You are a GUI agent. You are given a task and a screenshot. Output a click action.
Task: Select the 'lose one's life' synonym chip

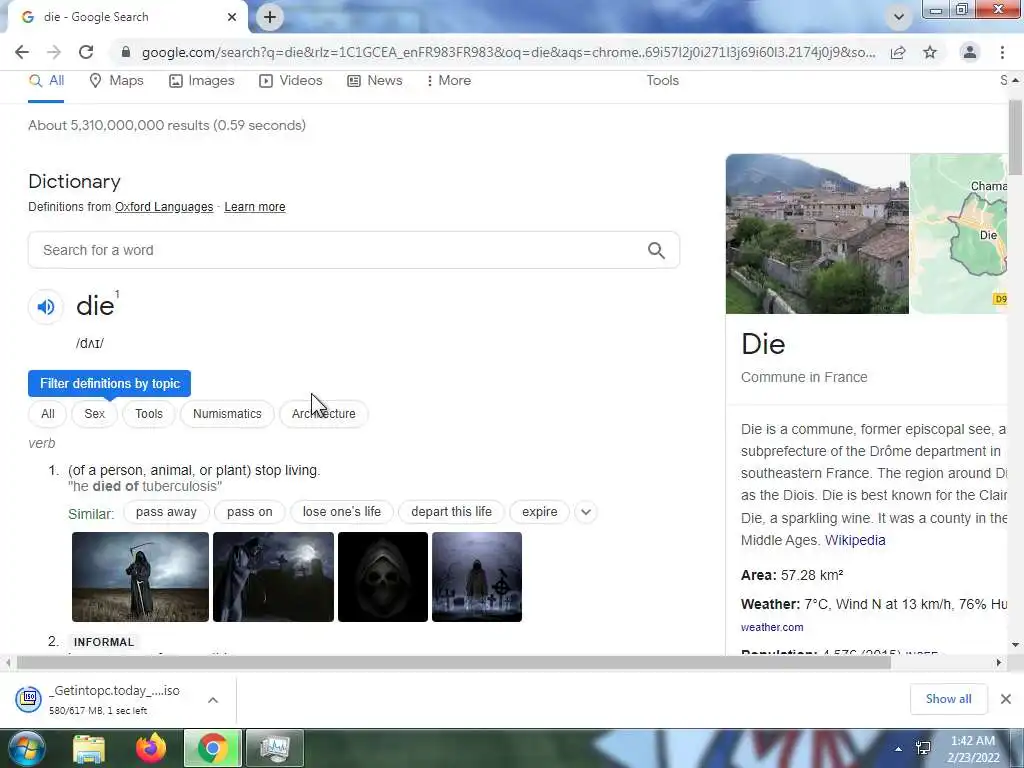click(x=342, y=512)
